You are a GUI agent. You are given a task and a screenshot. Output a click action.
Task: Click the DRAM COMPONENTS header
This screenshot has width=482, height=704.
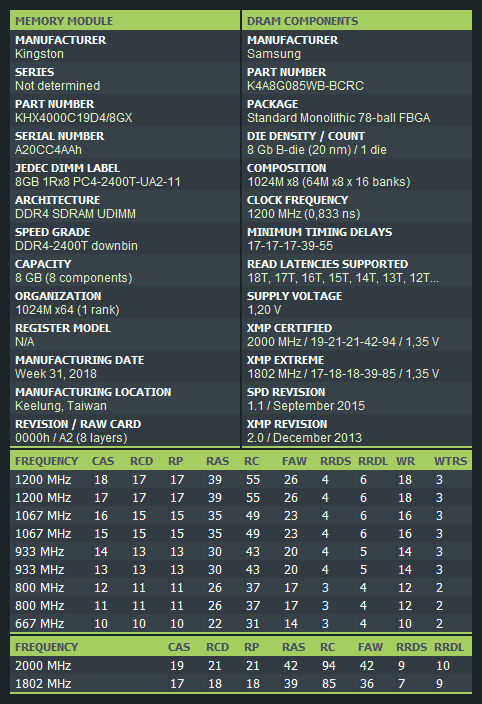coord(357,21)
